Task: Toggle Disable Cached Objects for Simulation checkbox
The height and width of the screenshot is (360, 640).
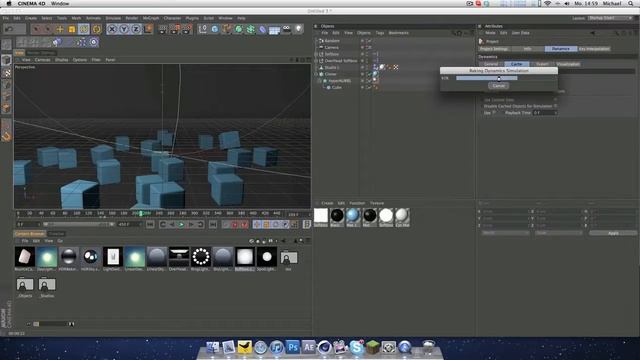Action: [556, 106]
